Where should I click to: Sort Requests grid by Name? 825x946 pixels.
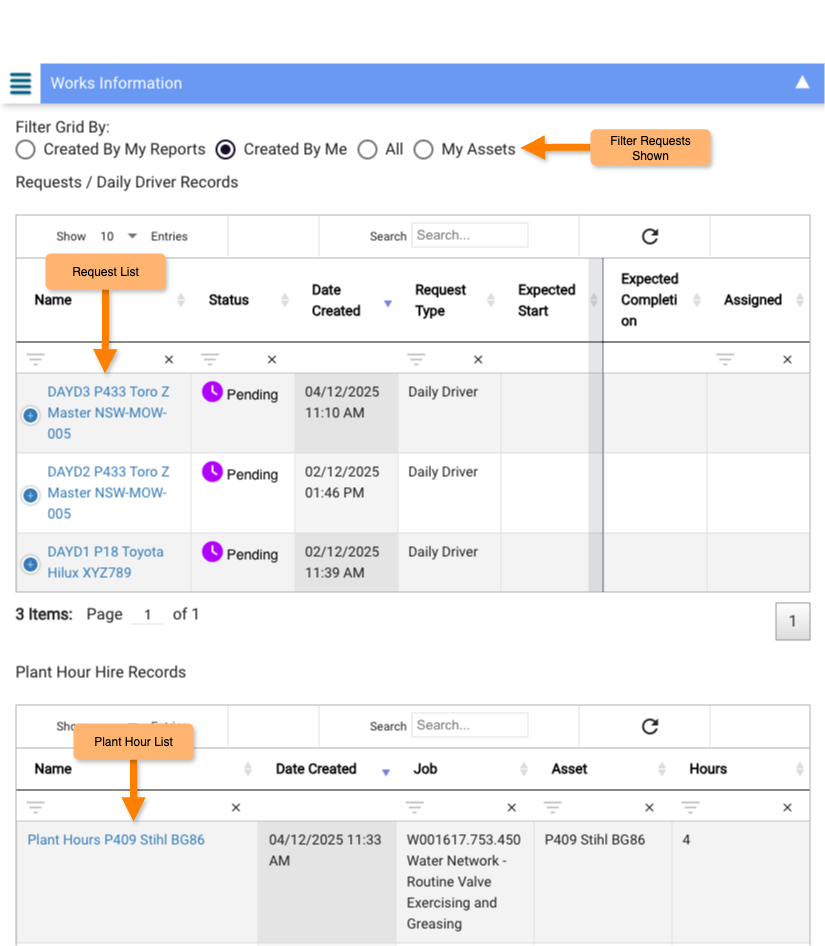(x=180, y=299)
